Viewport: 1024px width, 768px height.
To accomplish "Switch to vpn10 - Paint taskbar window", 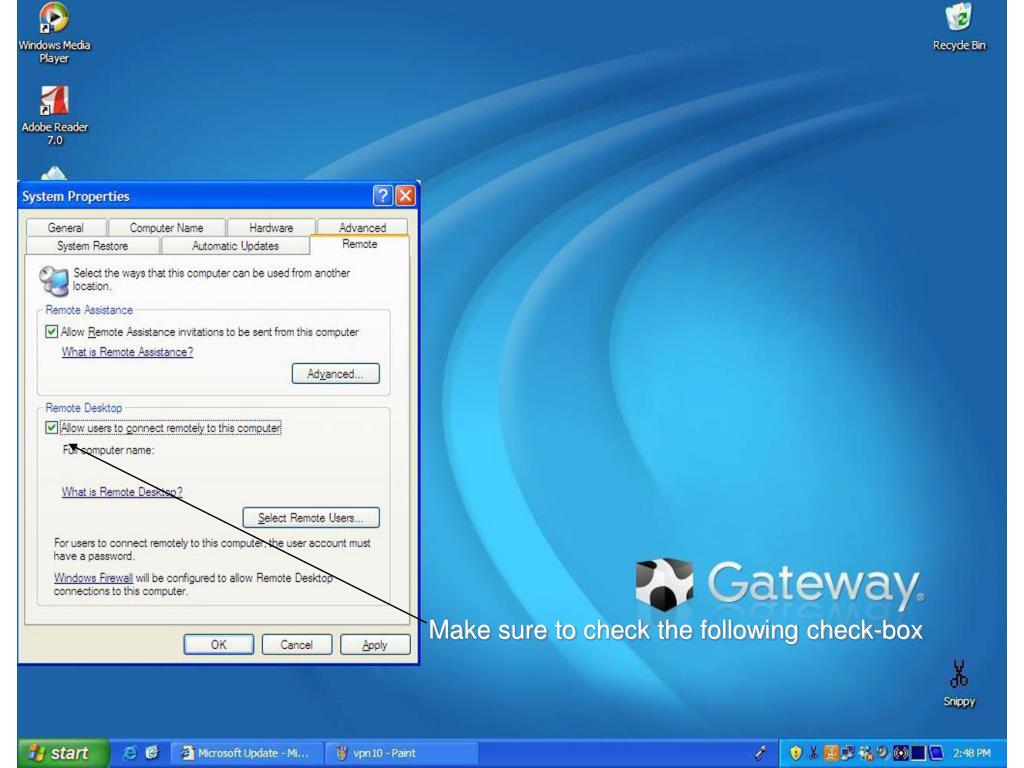I will pos(402,753).
